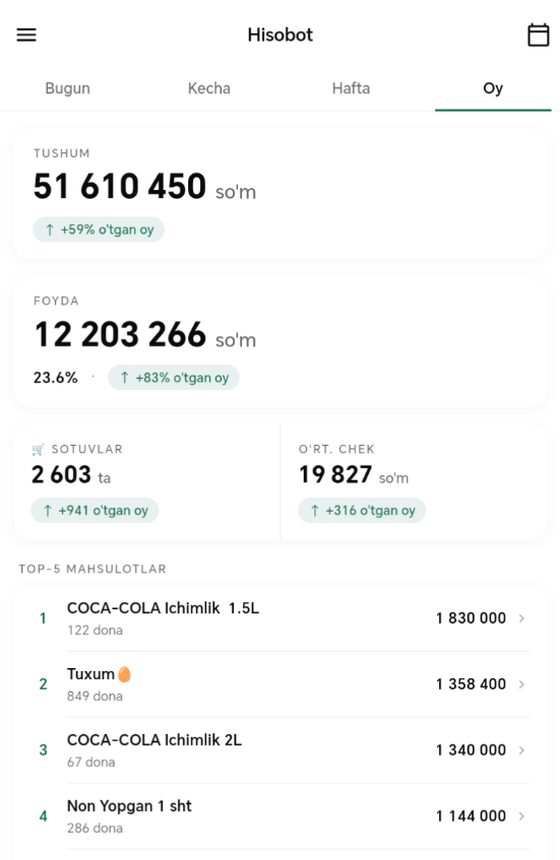Image resolution: width=560 pixels, height=860 pixels.
Task: Tap the +59% o'tgan oy badge
Action: point(99,229)
